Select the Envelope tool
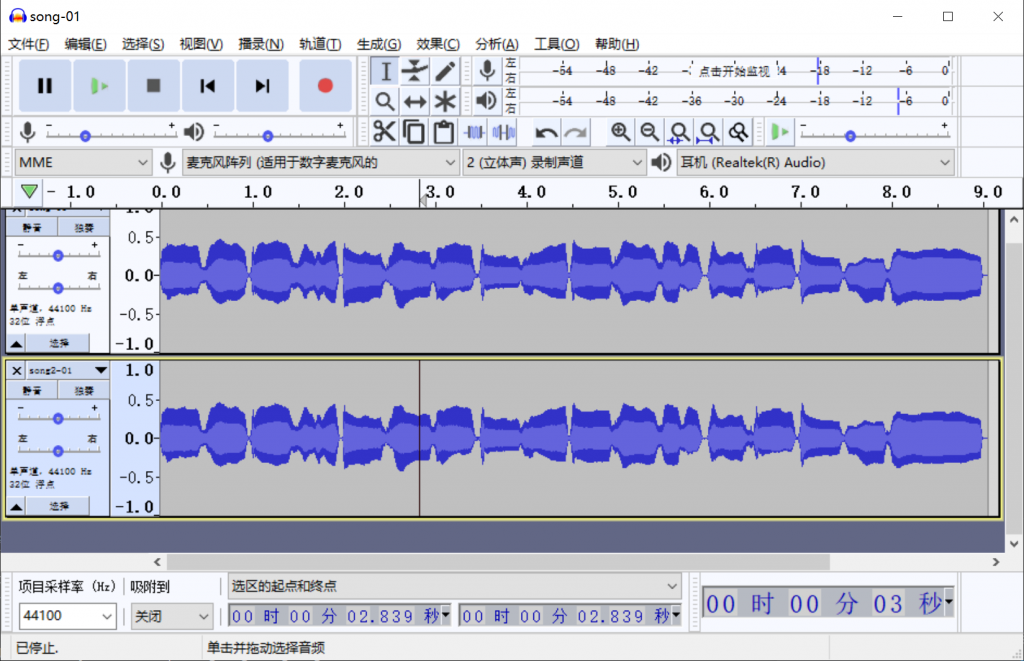This screenshot has height=661, width=1024. pyautogui.click(x=414, y=71)
